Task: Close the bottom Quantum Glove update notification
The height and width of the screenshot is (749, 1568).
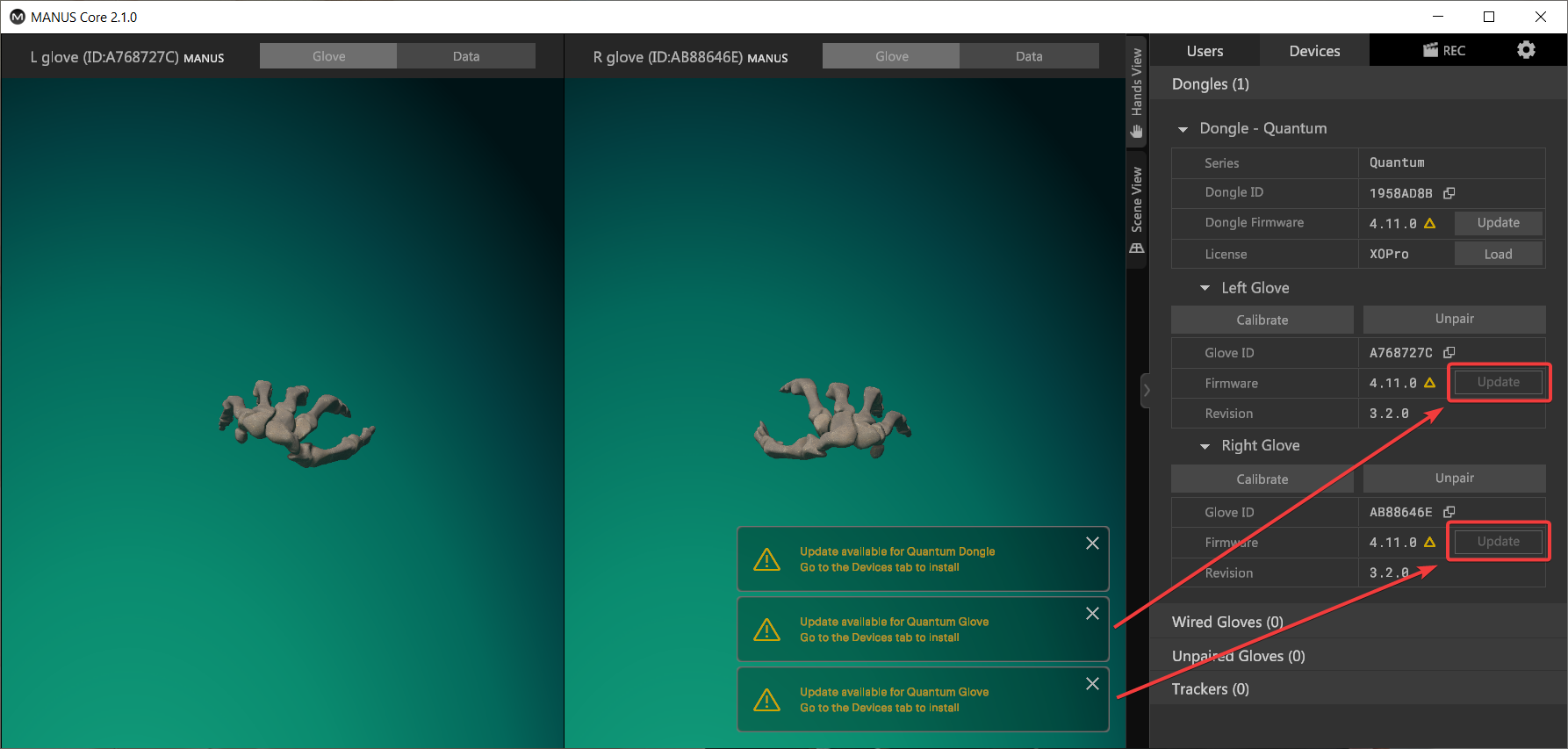Action: coord(1092,684)
